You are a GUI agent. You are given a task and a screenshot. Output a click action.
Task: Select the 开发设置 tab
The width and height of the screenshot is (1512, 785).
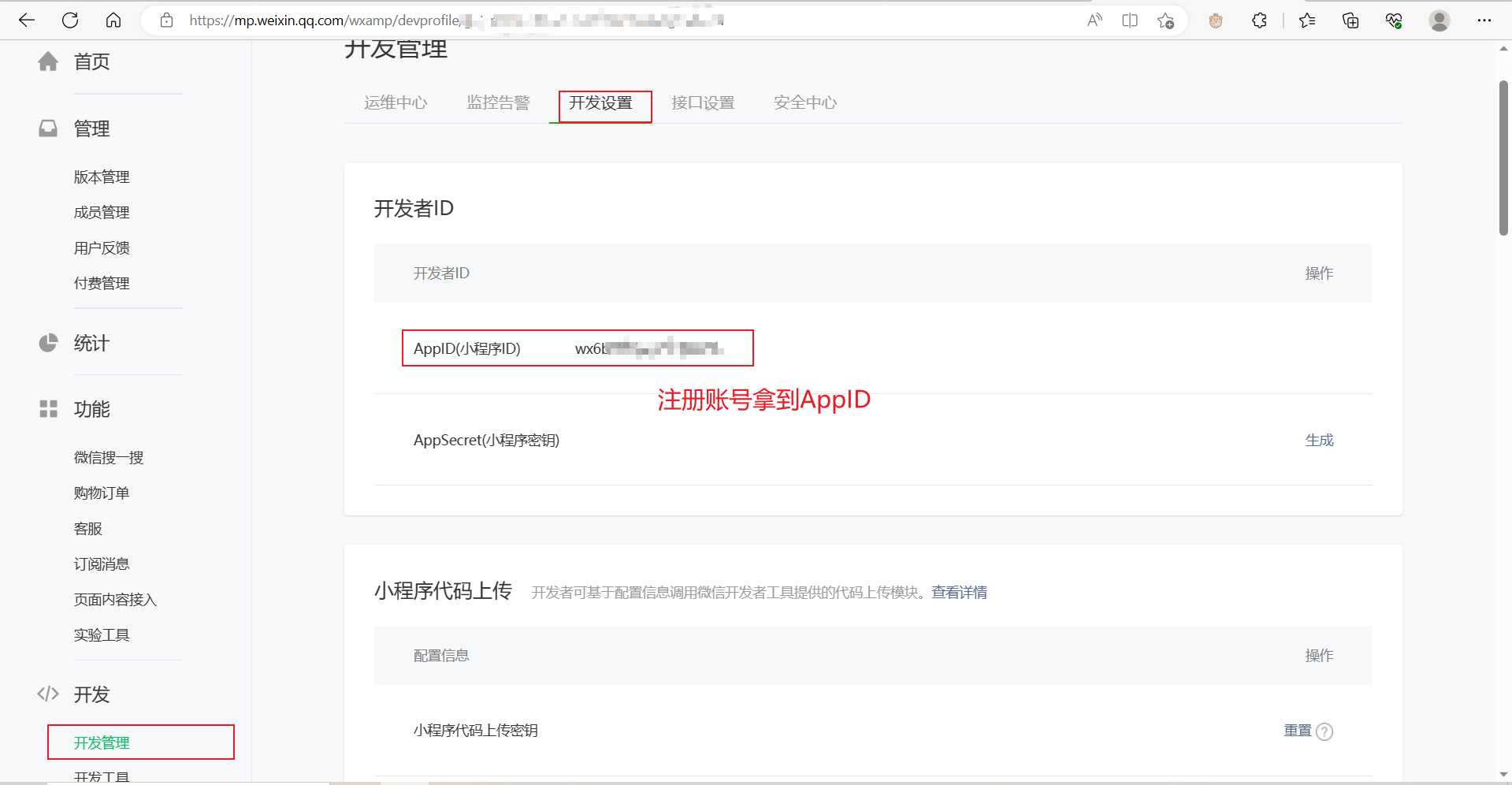(x=600, y=102)
